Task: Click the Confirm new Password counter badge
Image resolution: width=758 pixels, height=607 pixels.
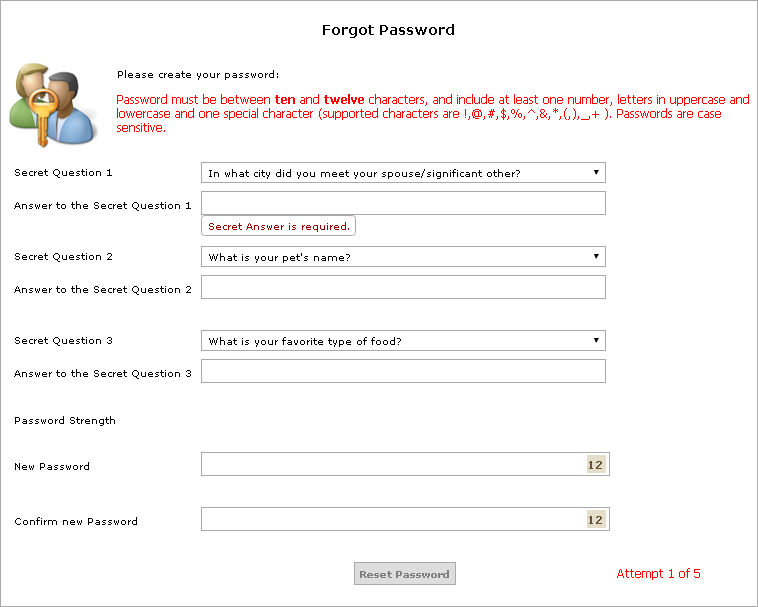Action: pyautogui.click(x=595, y=520)
